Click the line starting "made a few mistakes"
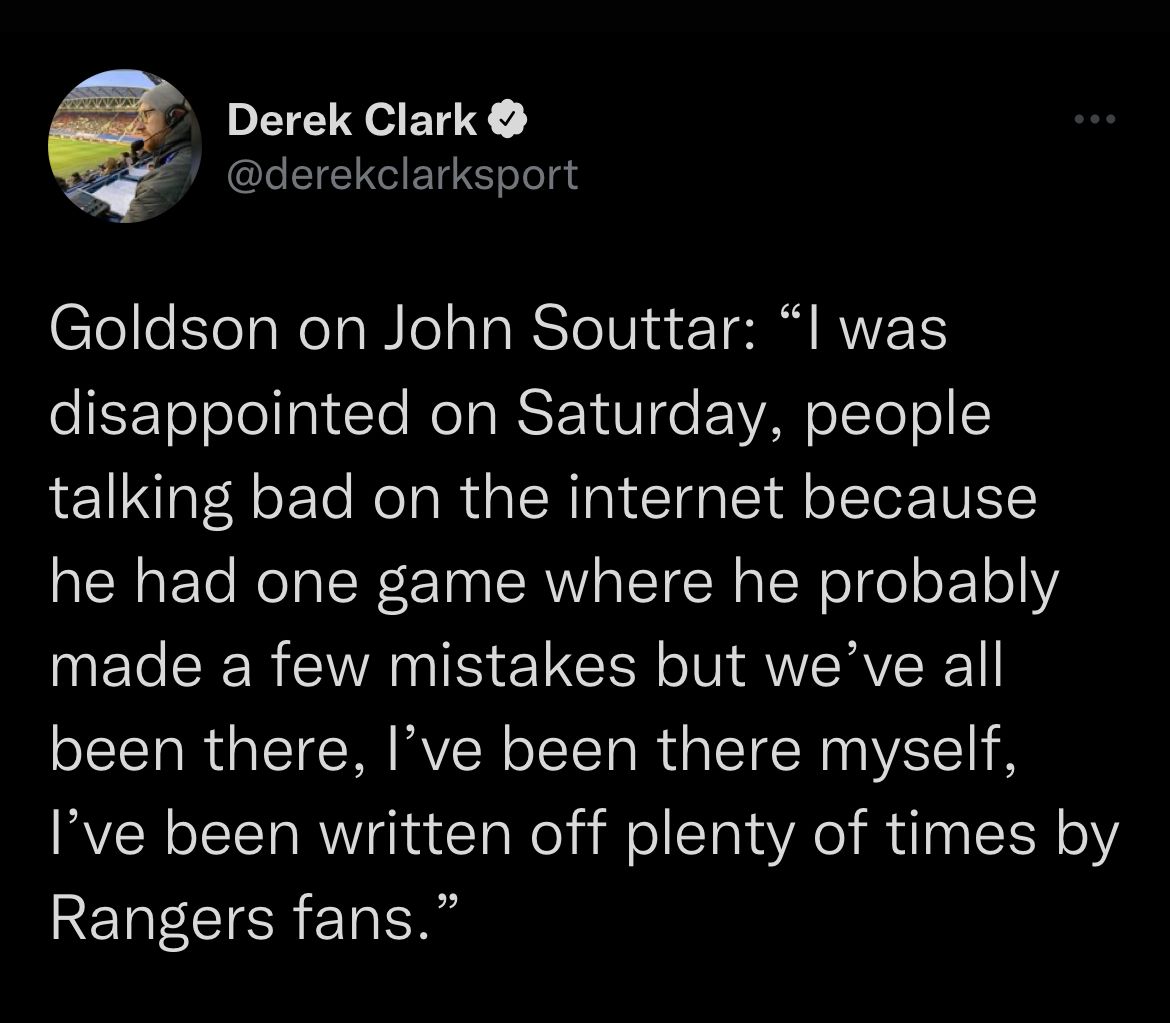Image resolution: width=1170 pixels, height=1023 pixels. click(526, 665)
